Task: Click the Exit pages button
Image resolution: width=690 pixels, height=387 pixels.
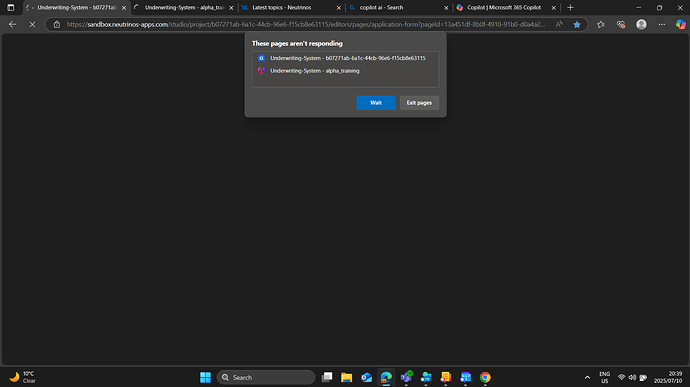Action: pyautogui.click(x=419, y=103)
